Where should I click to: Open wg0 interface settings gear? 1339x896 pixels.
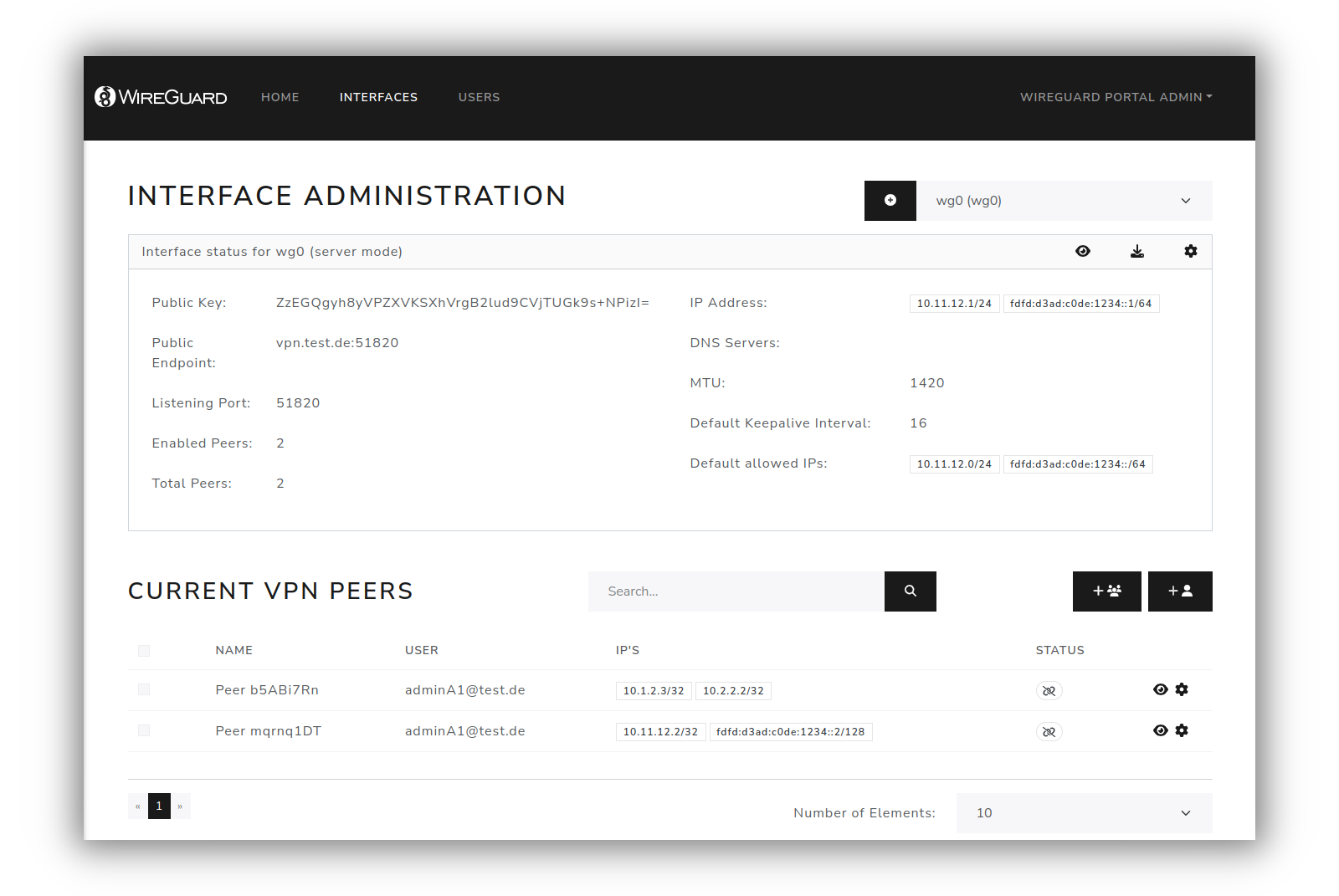tap(1190, 252)
